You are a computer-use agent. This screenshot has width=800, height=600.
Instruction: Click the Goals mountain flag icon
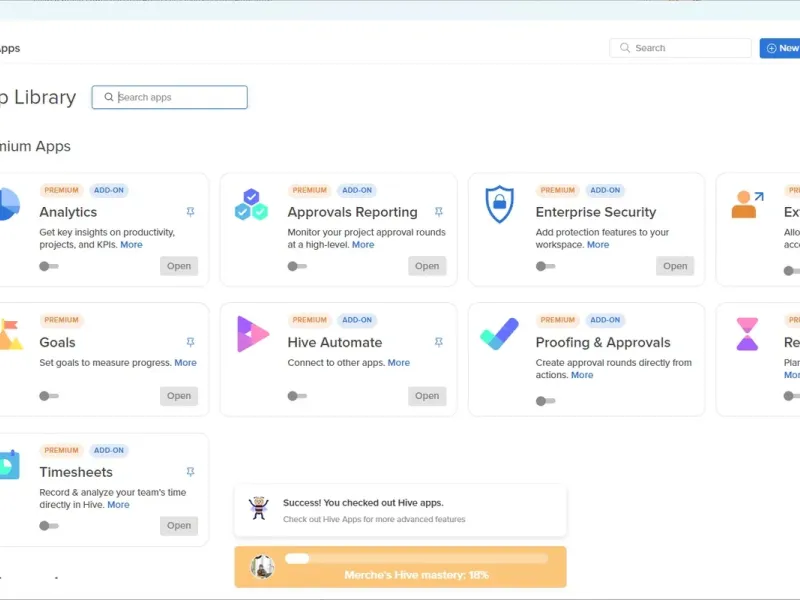pos(11,335)
